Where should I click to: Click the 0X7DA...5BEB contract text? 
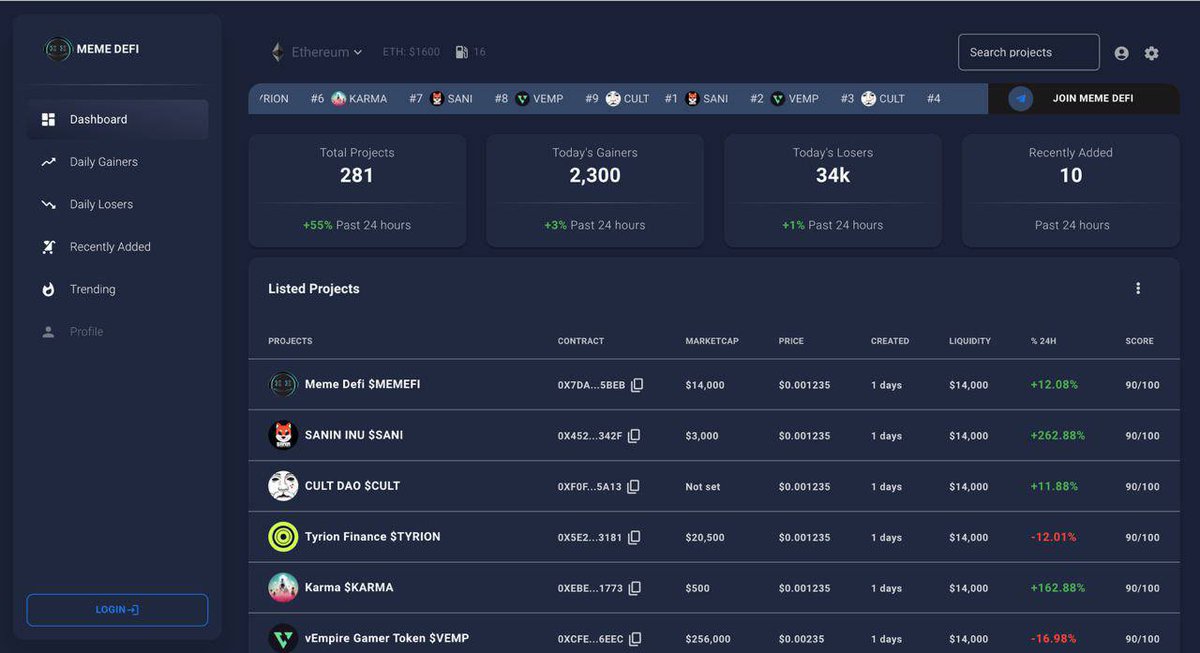click(x=591, y=385)
